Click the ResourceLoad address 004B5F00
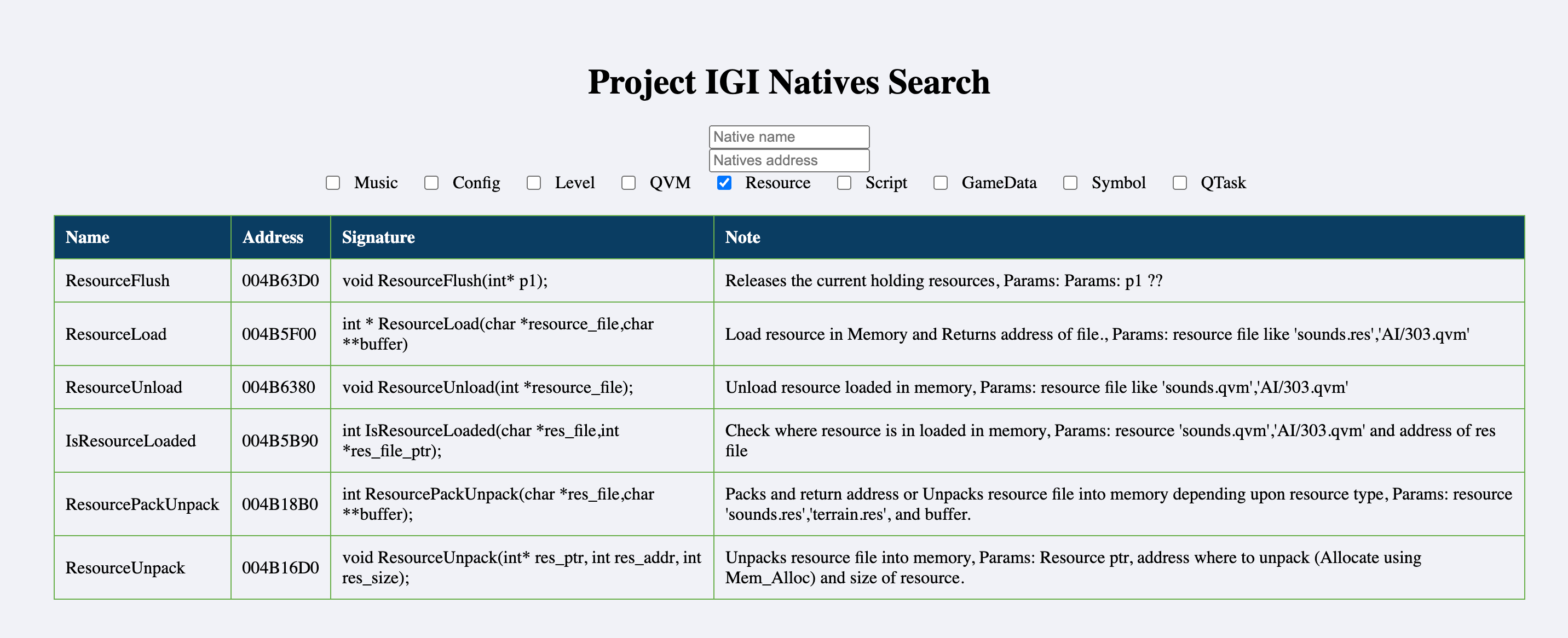 pos(279,334)
